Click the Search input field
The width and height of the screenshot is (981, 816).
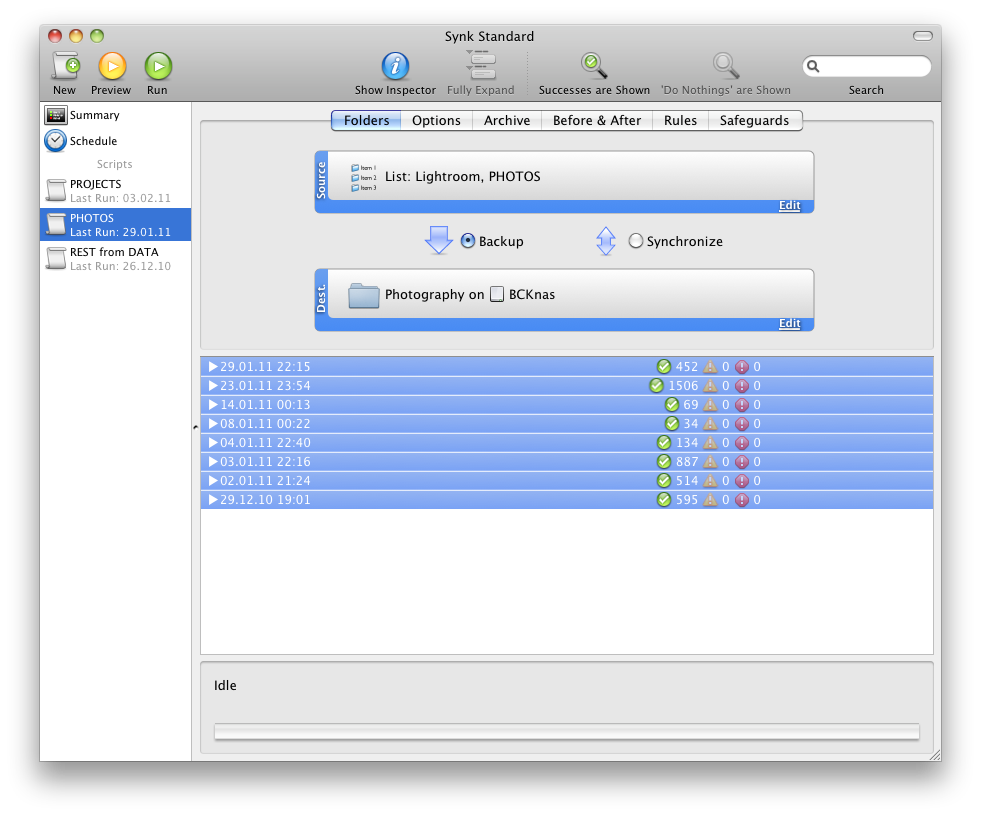click(x=867, y=66)
